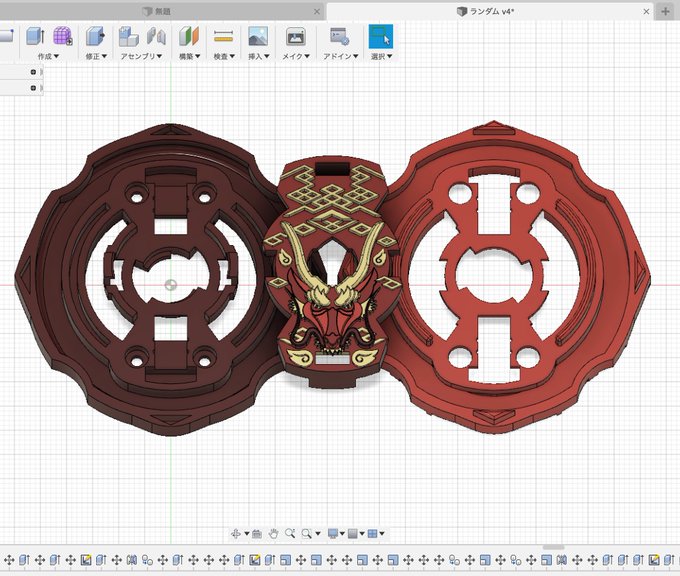Select the leftmost Mirror feature in timeline

(x=132, y=560)
